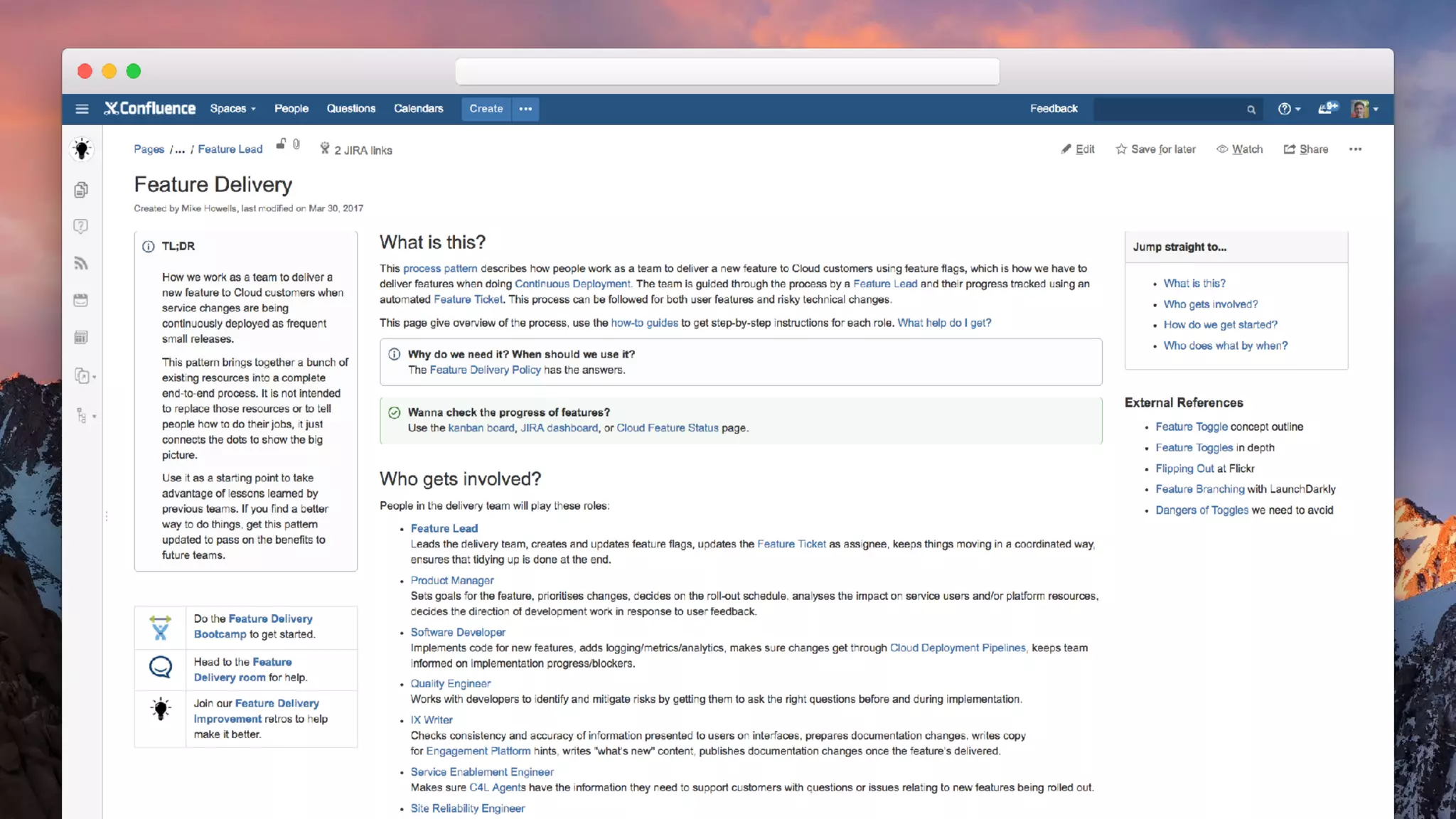Image resolution: width=1456 pixels, height=819 pixels.
Task: Open the Pages icon in the sidebar
Action: point(81,190)
